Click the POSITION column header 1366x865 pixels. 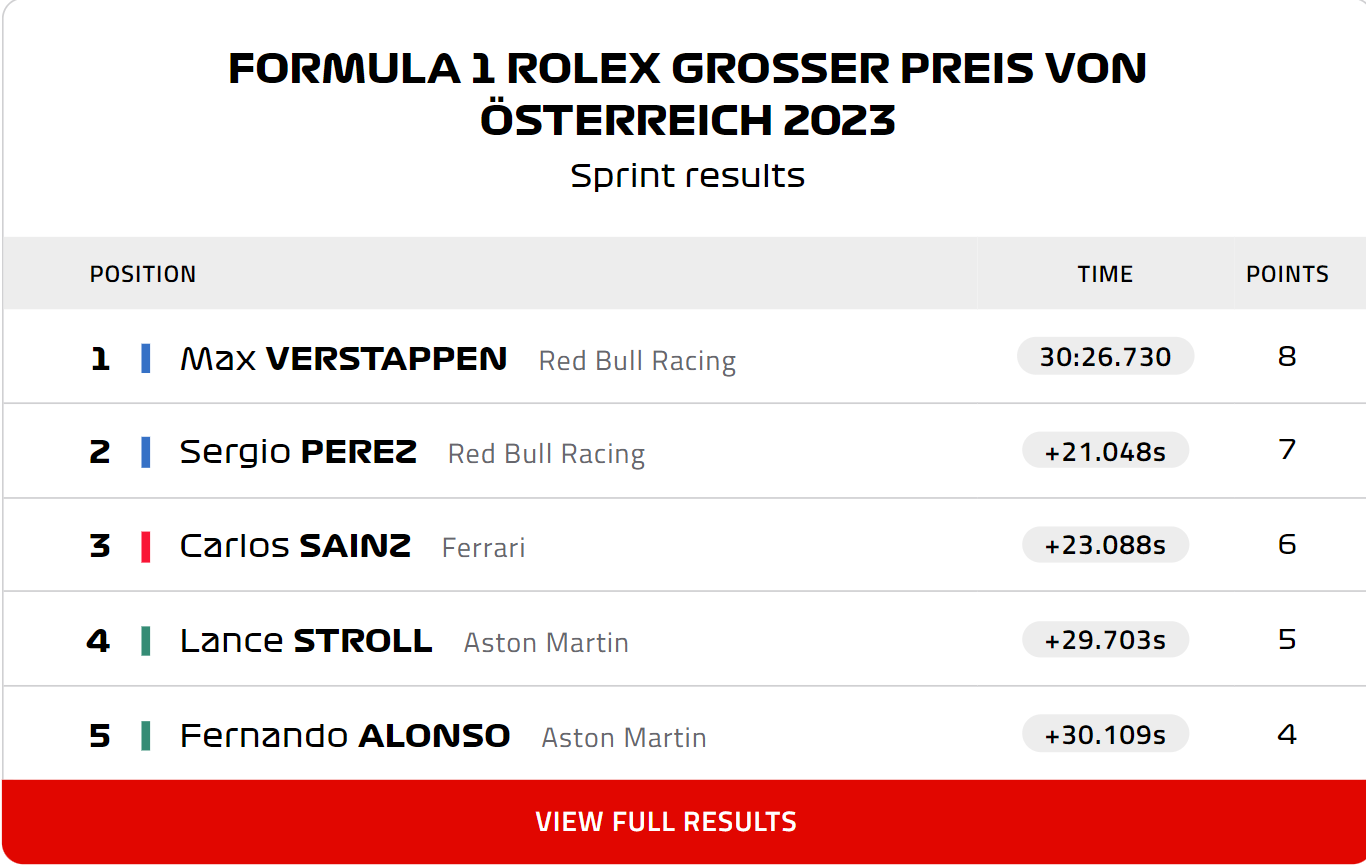tap(143, 274)
